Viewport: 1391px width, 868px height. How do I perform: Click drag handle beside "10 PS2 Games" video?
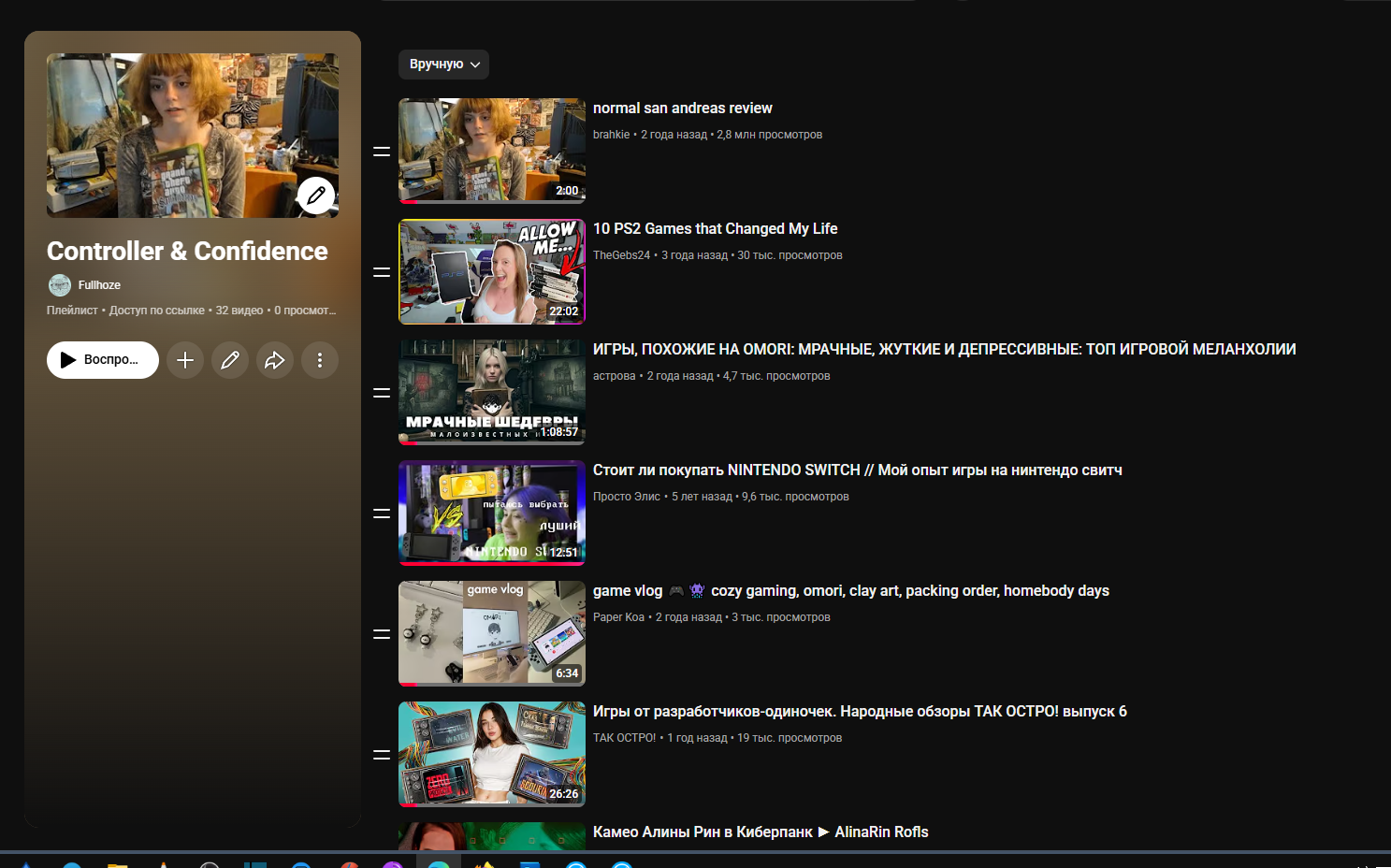tap(382, 272)
